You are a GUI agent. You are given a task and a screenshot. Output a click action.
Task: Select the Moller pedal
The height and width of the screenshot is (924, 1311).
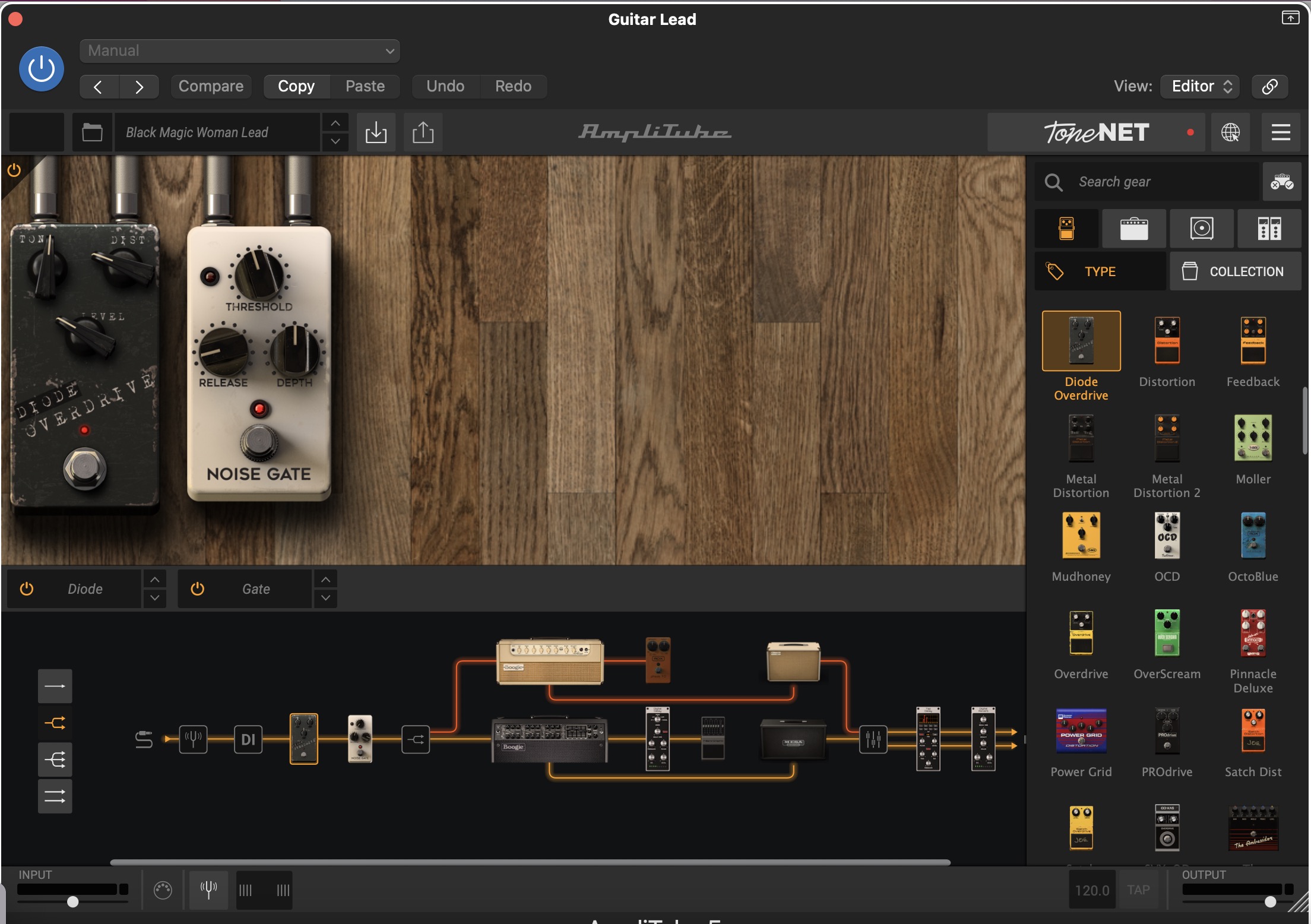click(x=1253, y=438)
